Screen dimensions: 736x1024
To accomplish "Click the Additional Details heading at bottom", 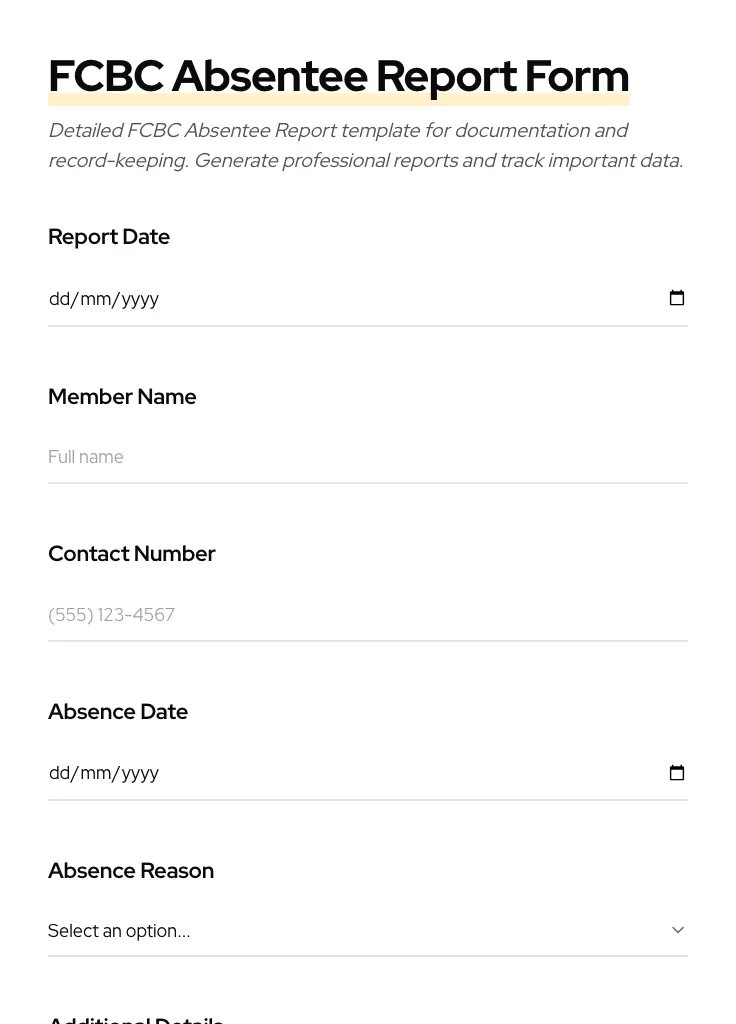I will point(136,1018).
